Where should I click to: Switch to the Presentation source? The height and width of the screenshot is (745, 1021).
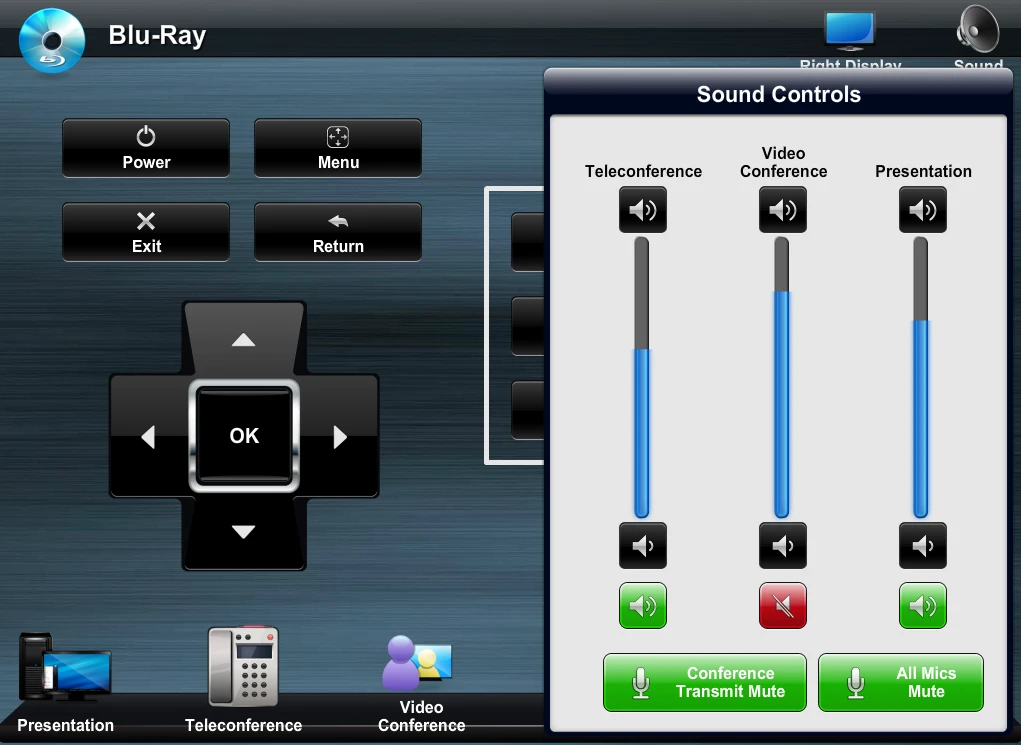65,680
